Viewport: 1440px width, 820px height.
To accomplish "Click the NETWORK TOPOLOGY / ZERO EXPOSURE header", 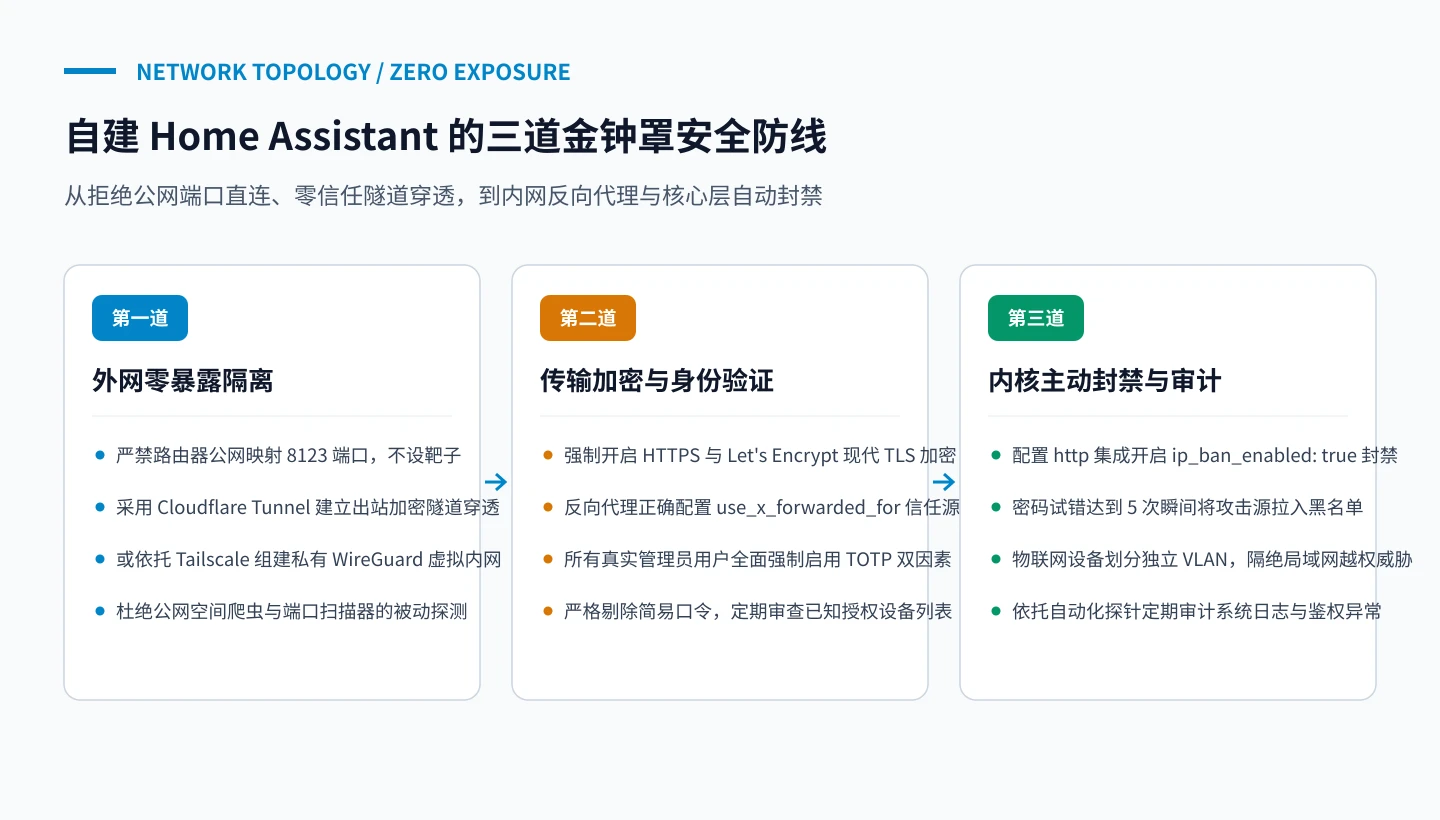I will pyautogui.click(x=353, y=72).
